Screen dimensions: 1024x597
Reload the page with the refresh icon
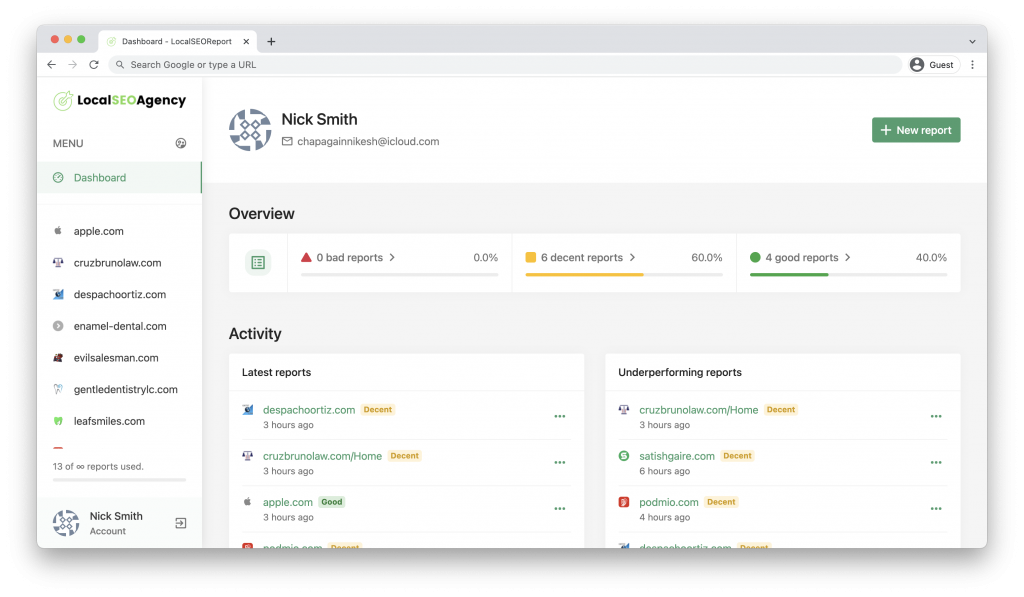(x=94, y=65)
